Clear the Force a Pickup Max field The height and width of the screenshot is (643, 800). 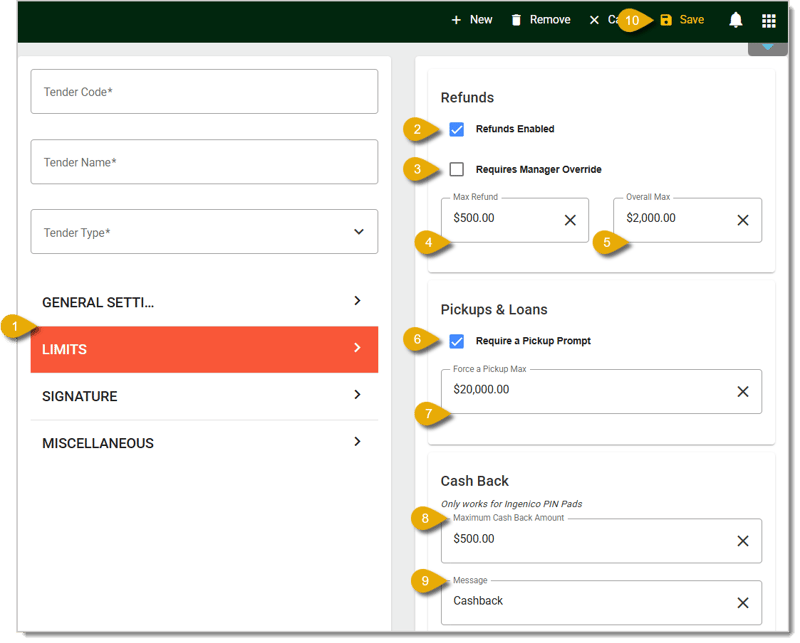point(743,391)
